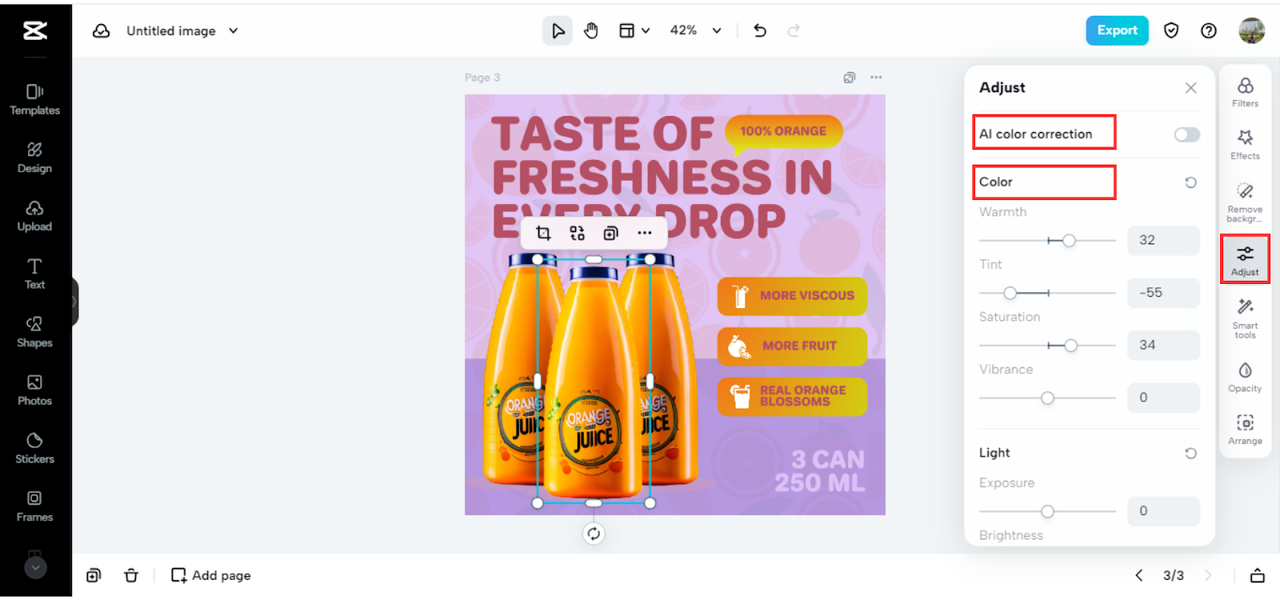Image resolution: width=1280 pixels, height=600 pixels.
Task: Open the Smart tools panel
Action: click(1245, 318)
